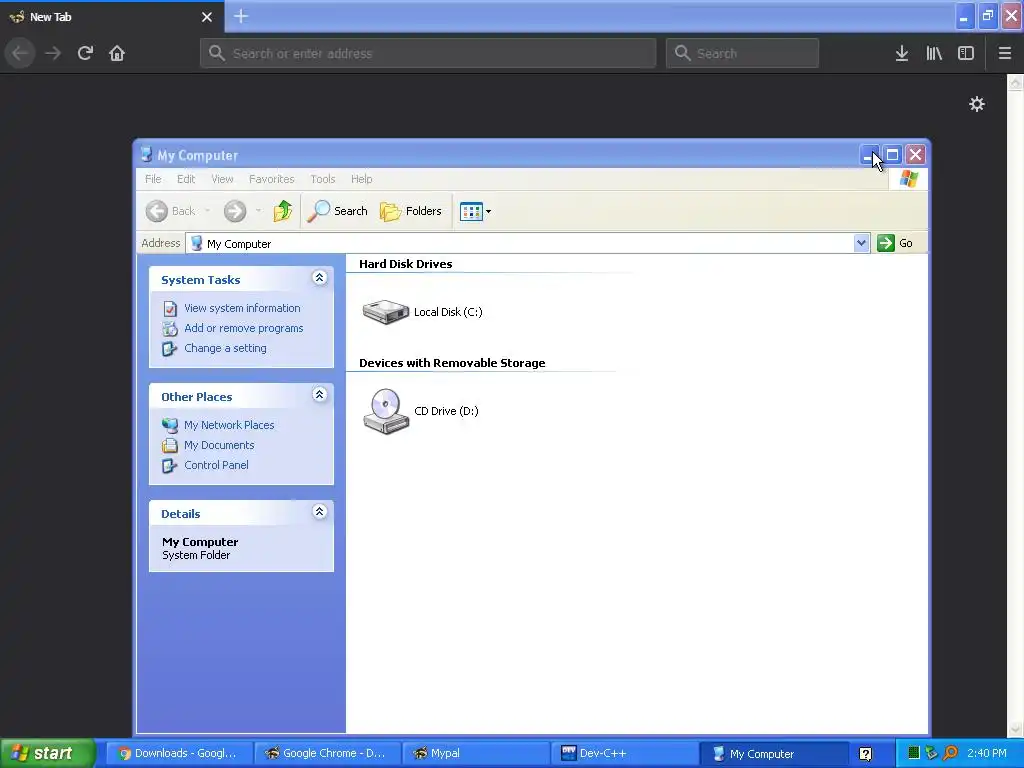Expand the Address bar dropdown

[861, 243]
